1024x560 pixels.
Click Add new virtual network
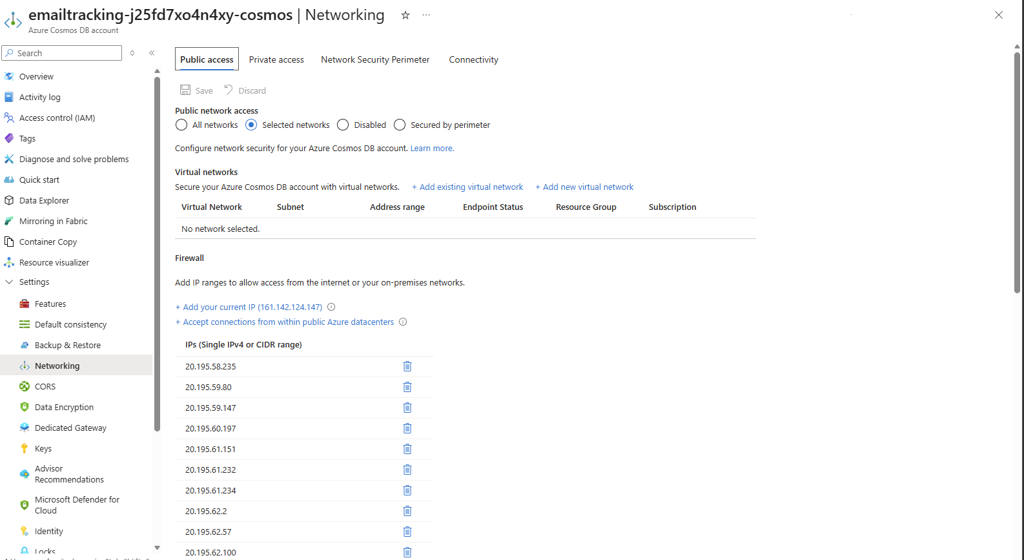tap(584, 187)
